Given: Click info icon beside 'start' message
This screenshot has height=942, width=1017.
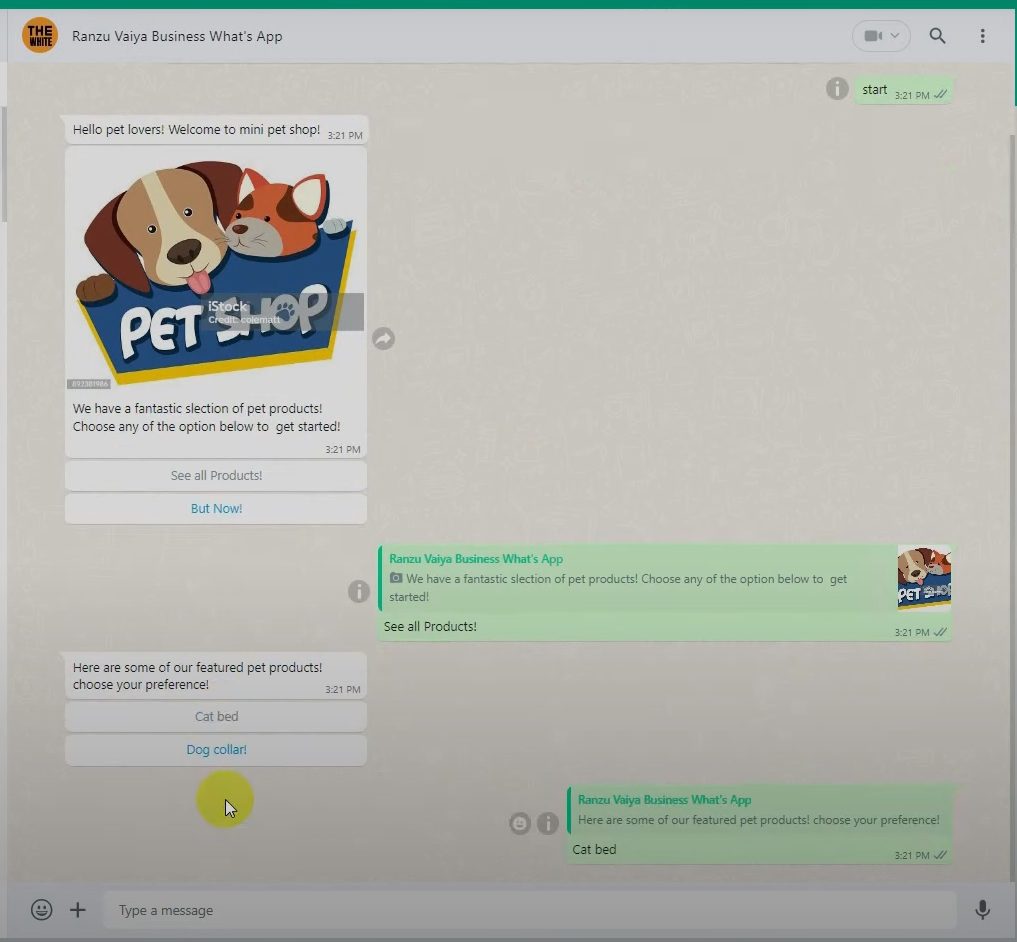Looking at the screenshot, I should 837,89.
